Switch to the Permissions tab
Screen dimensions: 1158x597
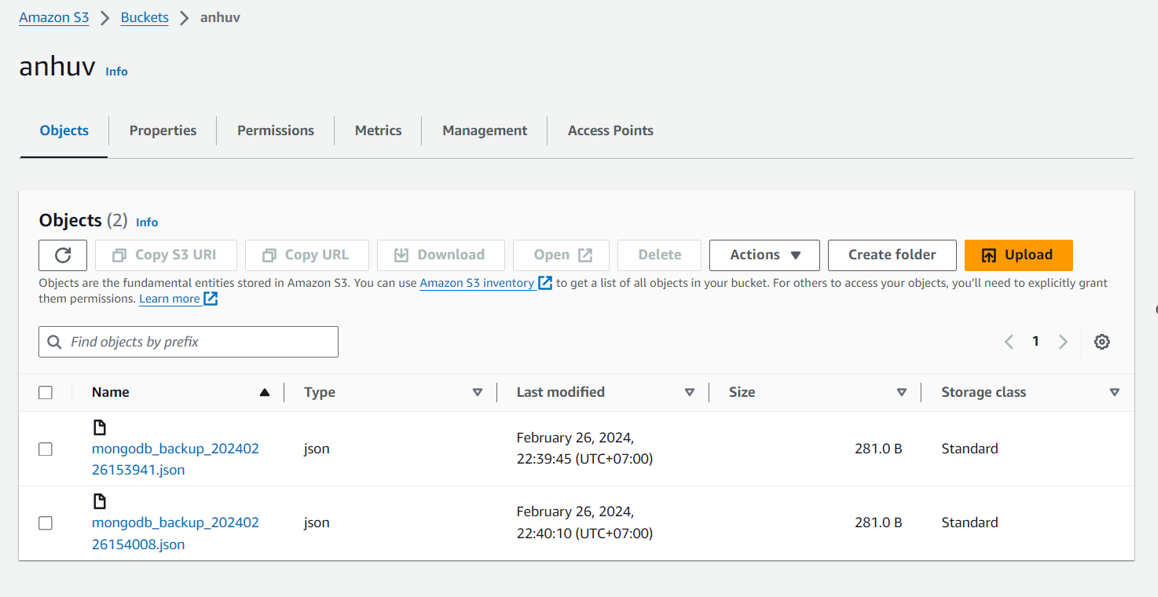point(275,130)
